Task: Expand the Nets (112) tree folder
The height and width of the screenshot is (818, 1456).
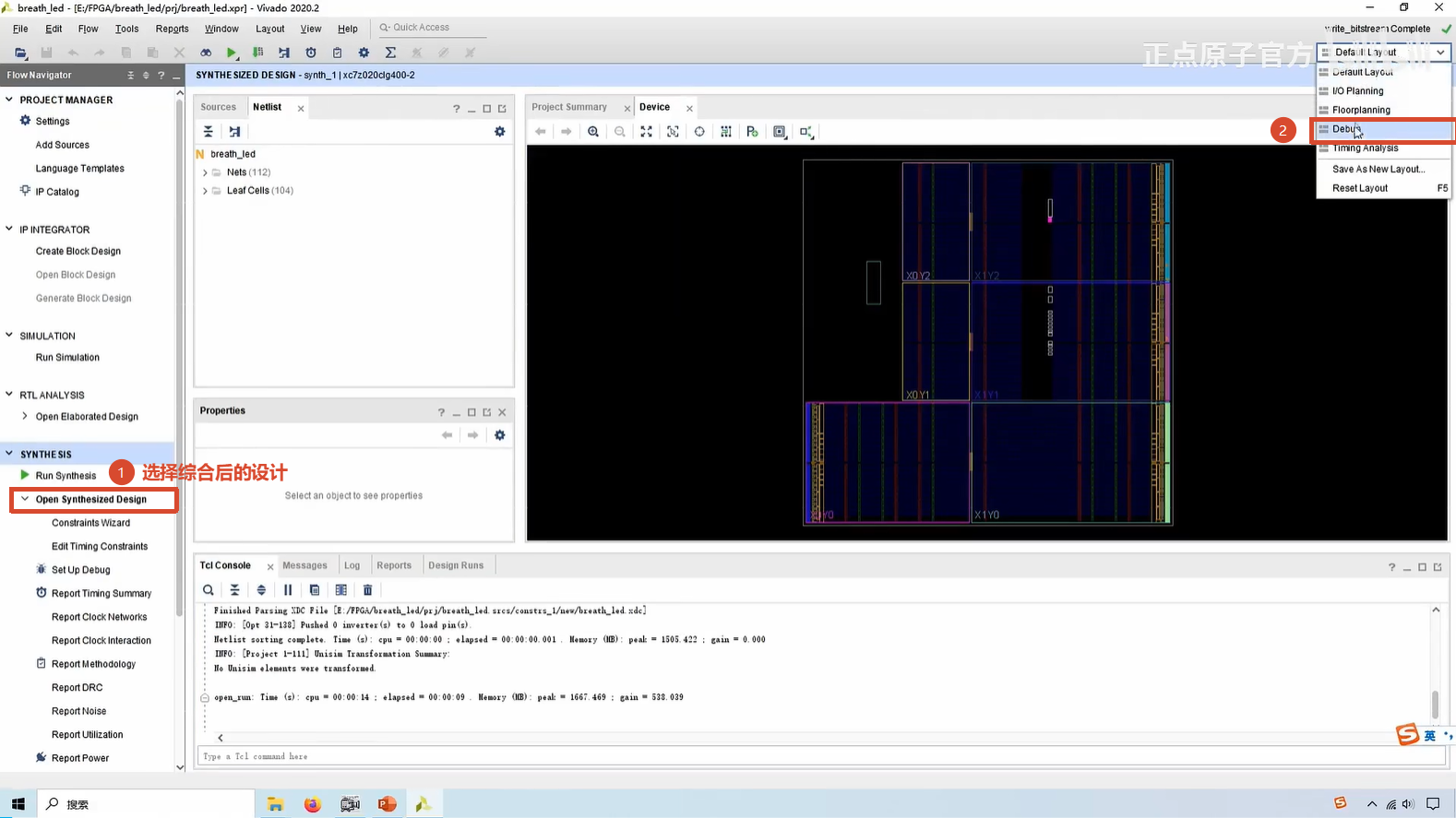Action: point(205,172)
